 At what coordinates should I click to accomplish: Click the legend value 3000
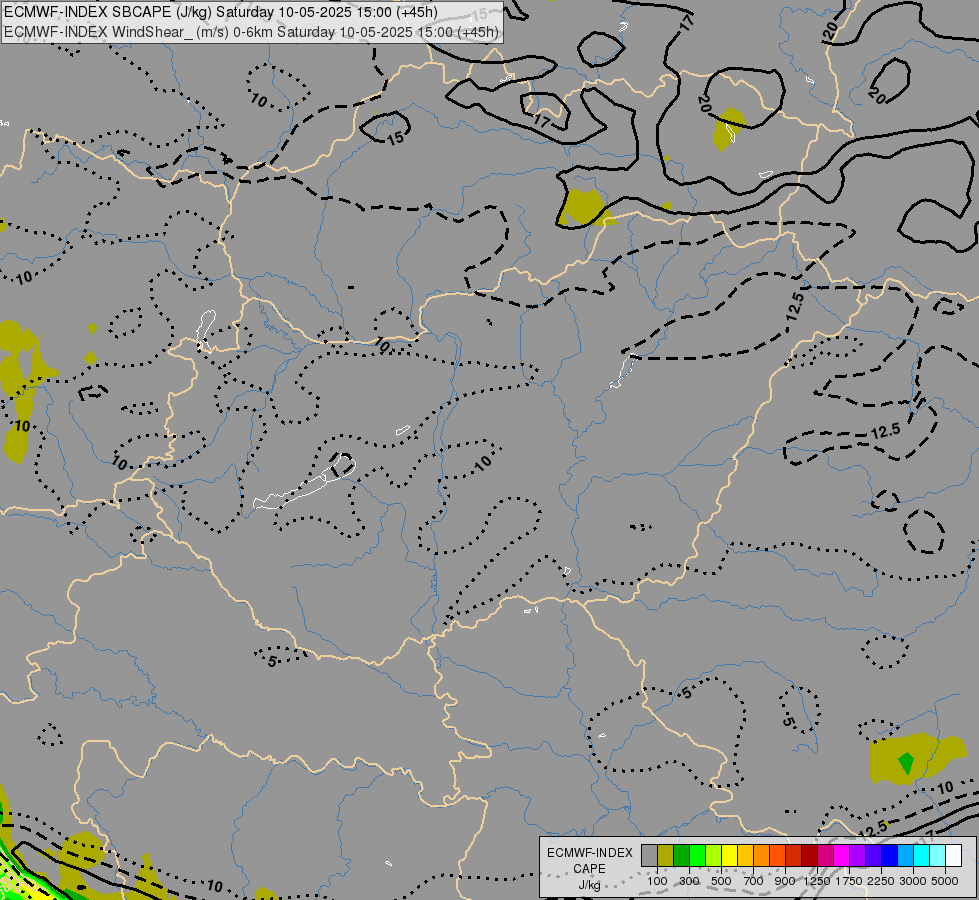(x=913, y=881)
